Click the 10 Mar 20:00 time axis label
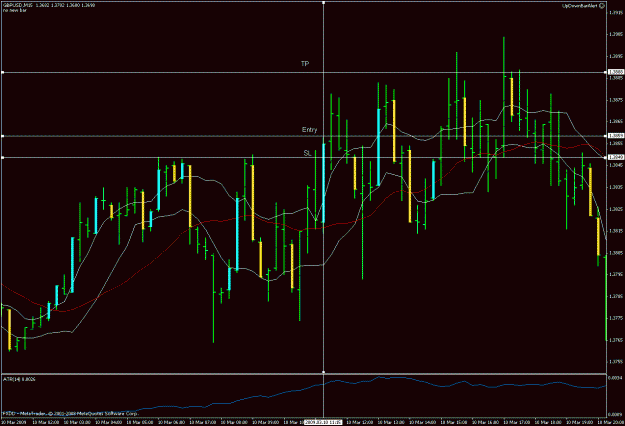 point(611,422)
